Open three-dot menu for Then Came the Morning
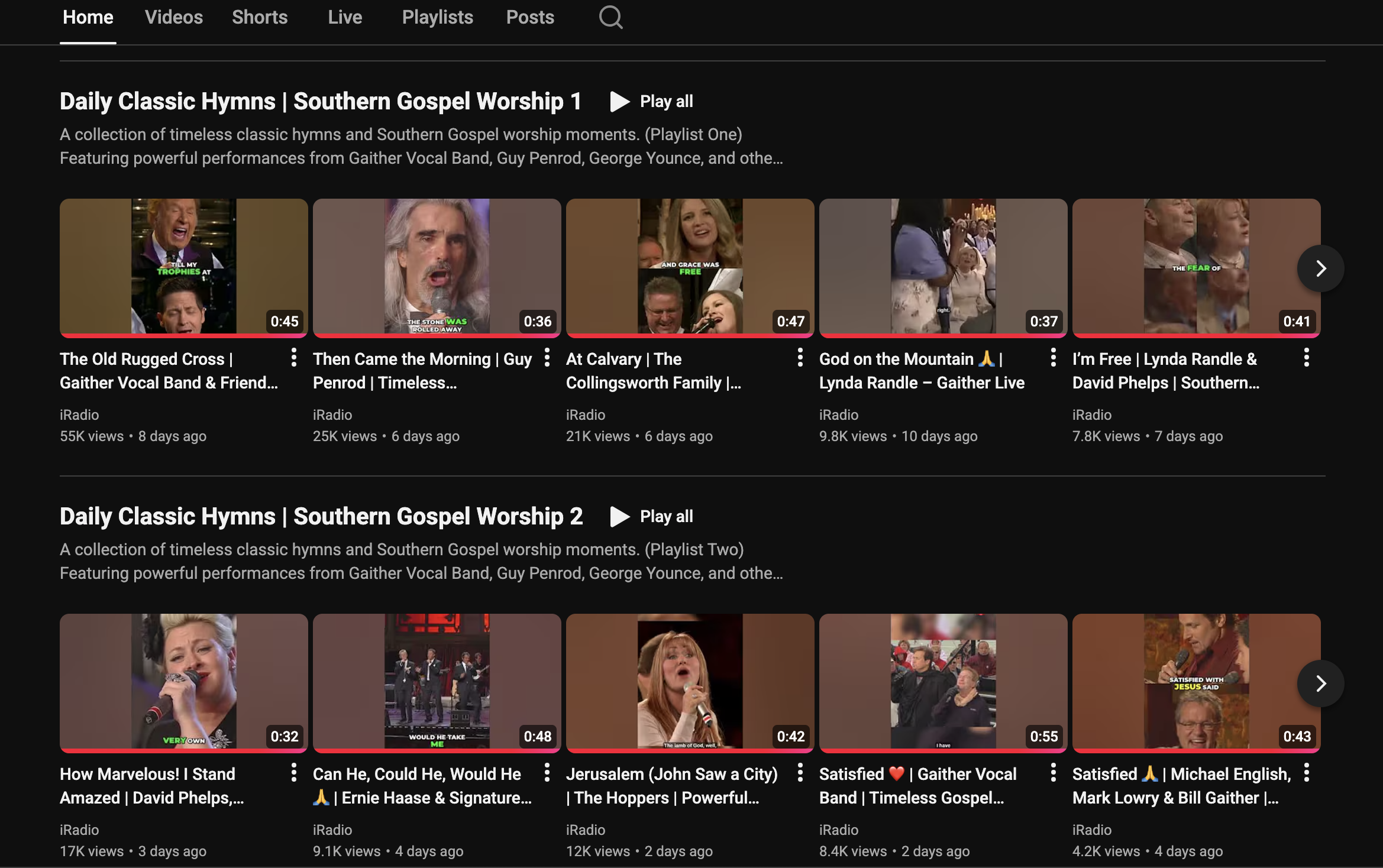1383x868 pixels. (x=547, y=358)
